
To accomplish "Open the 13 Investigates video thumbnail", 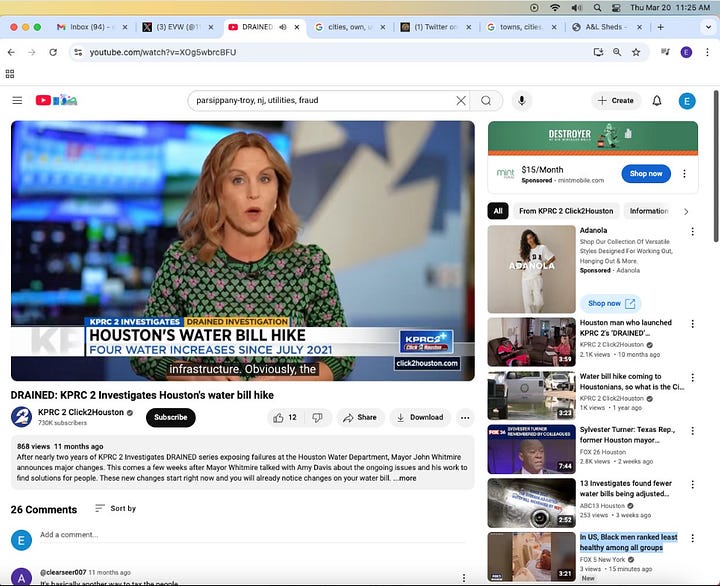I will (531, 503).
